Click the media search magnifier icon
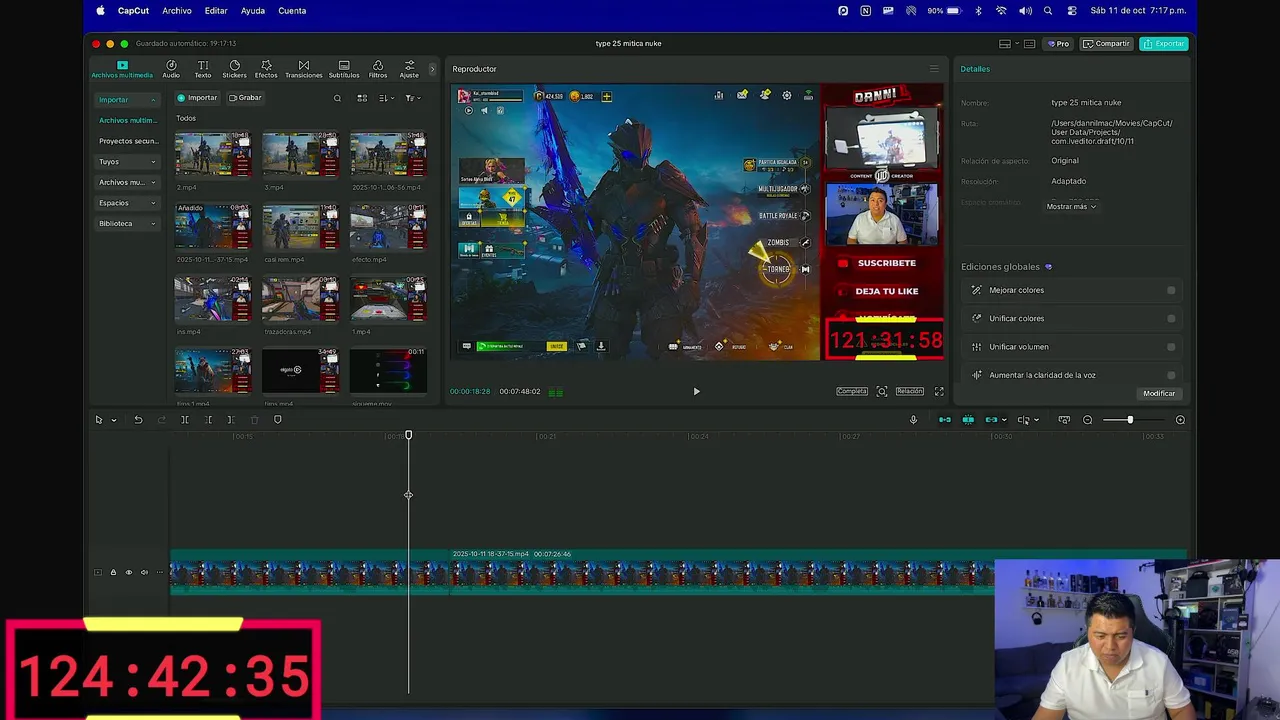The image size is (1280, 720). pyautogui.click(x=337, y=98)
